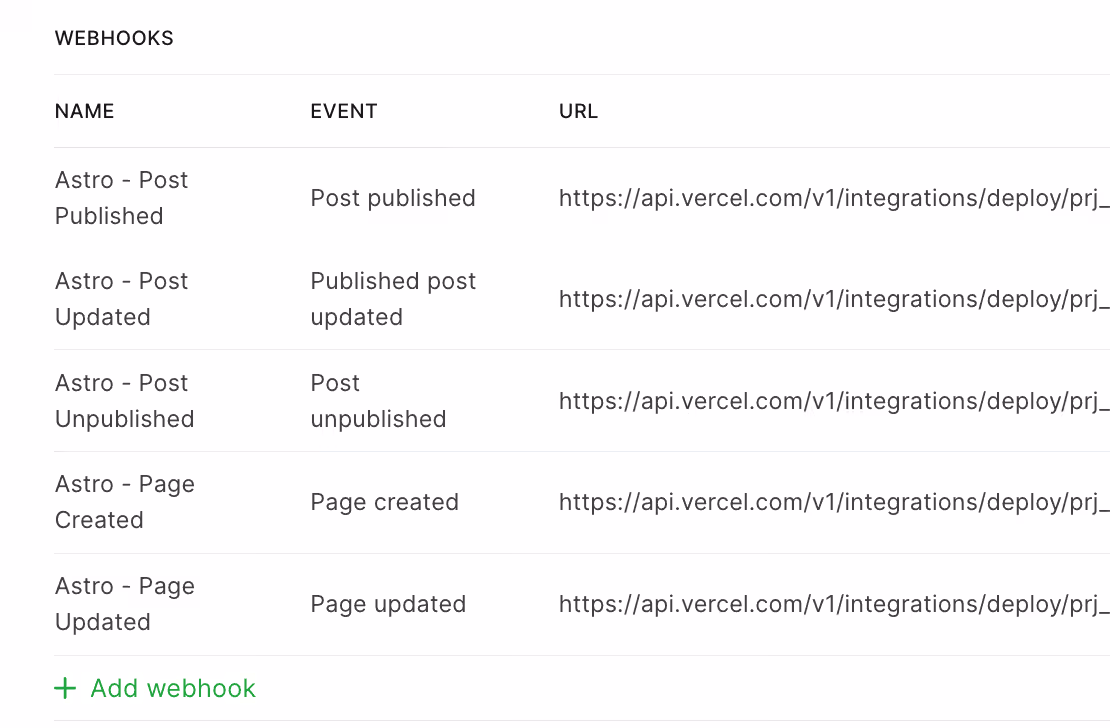Select the Astro - Post Updated webhook

pyautogui.click(x=121, y=299)
